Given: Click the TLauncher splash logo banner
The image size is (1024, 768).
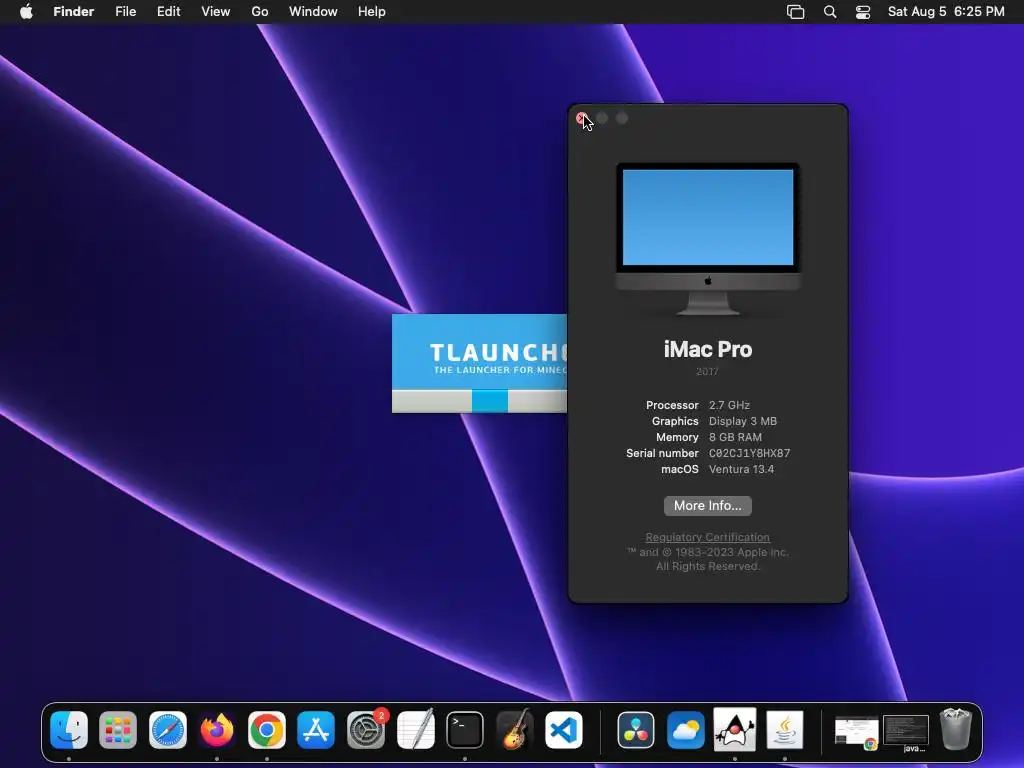Looking at the screenshot, I should click(x=480, y=352).
